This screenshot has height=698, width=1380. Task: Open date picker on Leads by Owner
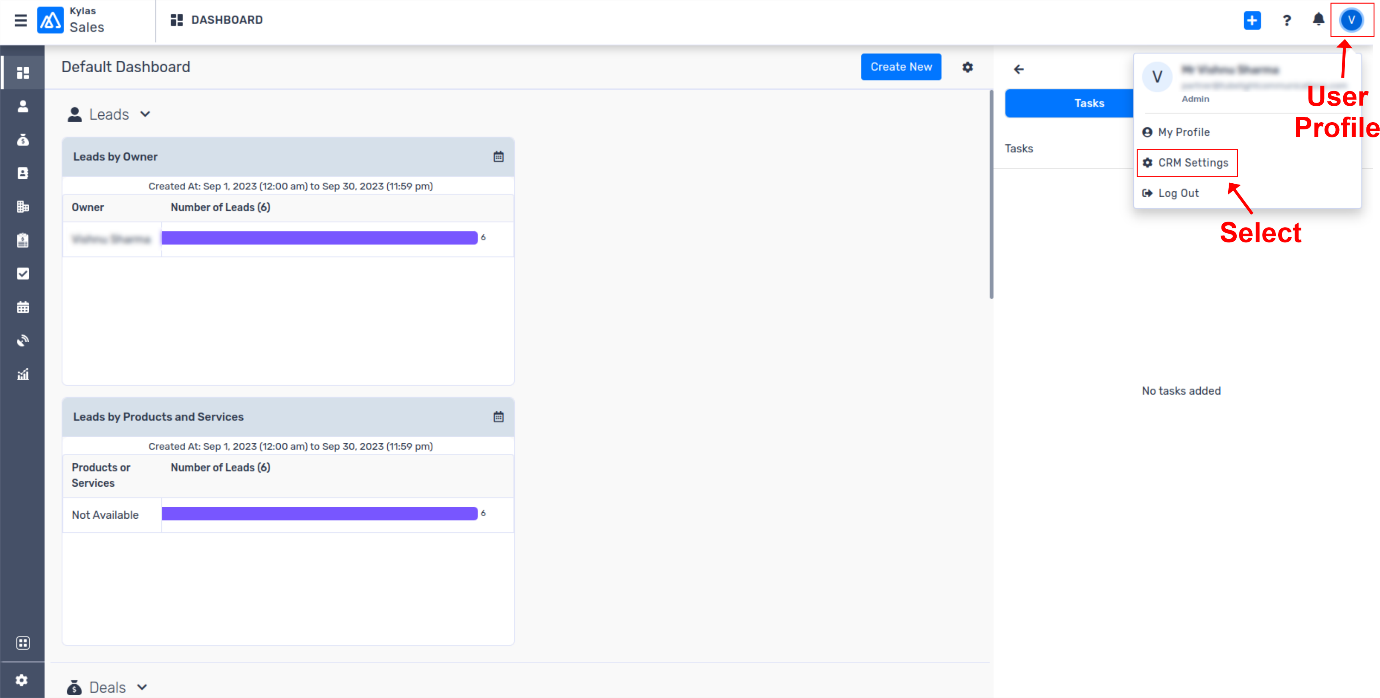[x=498, y=157]
